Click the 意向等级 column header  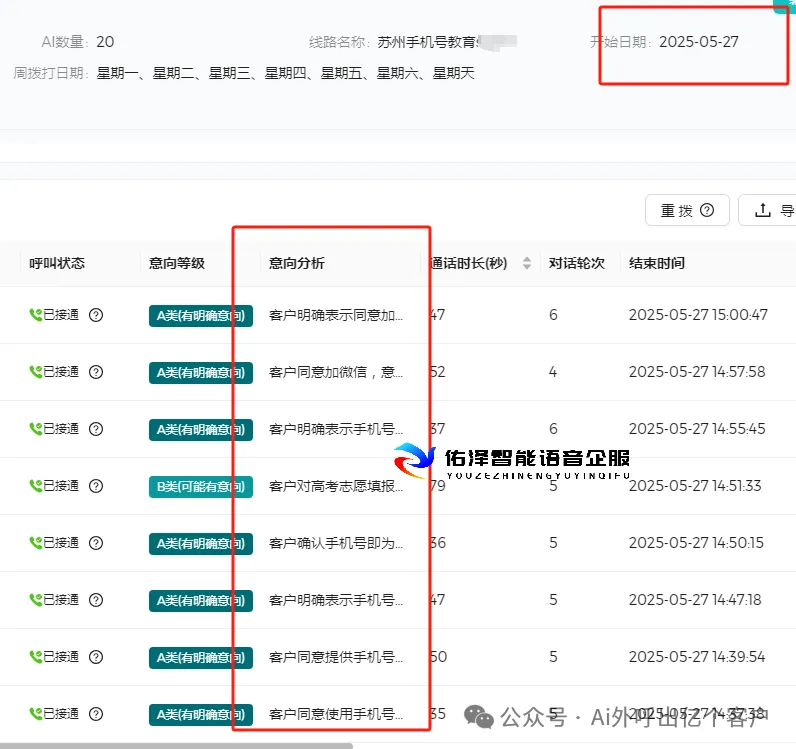coord(177,263)
